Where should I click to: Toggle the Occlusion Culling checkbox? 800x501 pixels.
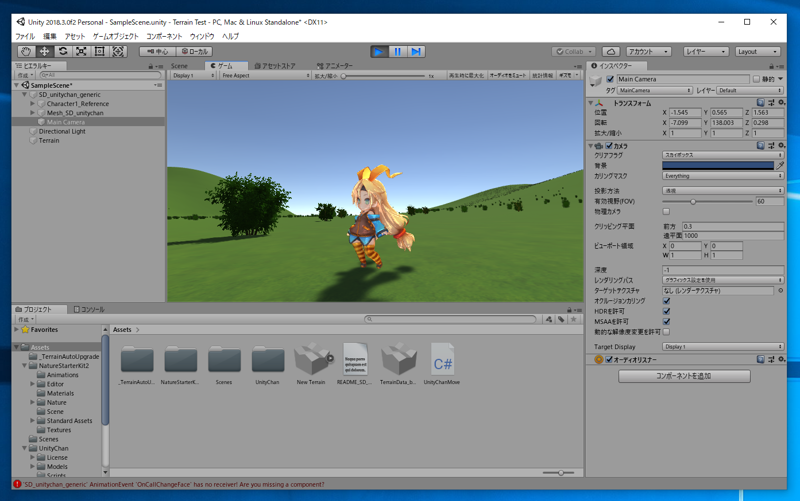(666, 300)
